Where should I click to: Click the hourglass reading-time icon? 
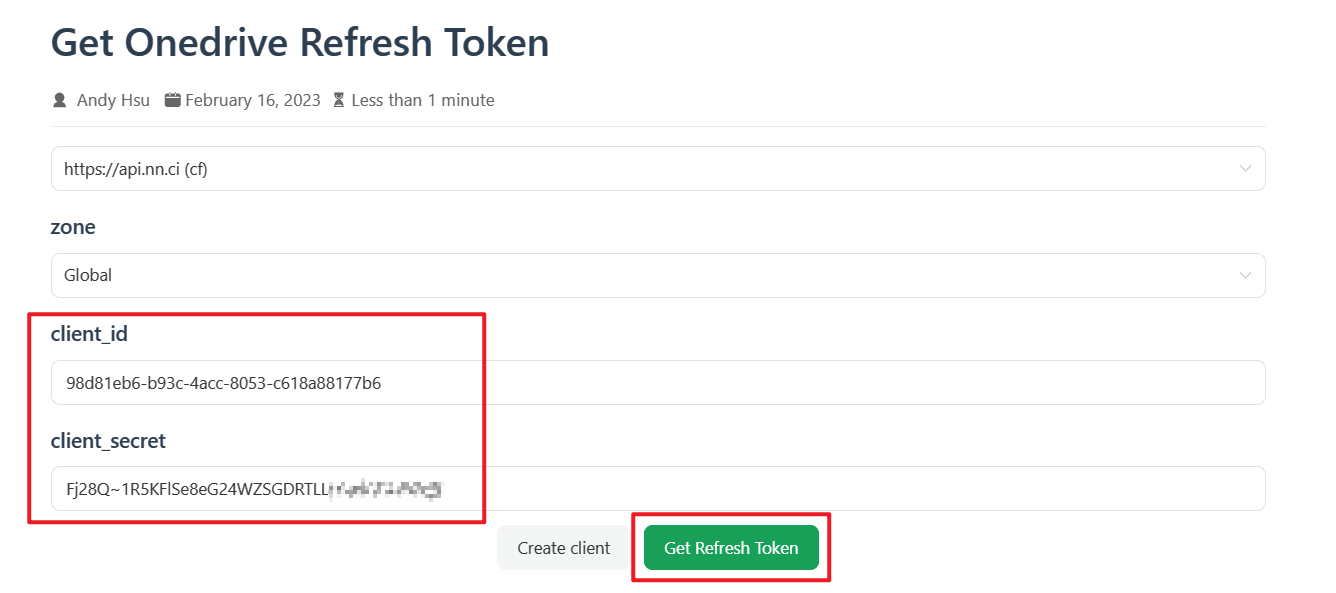[x=339, y=100]
